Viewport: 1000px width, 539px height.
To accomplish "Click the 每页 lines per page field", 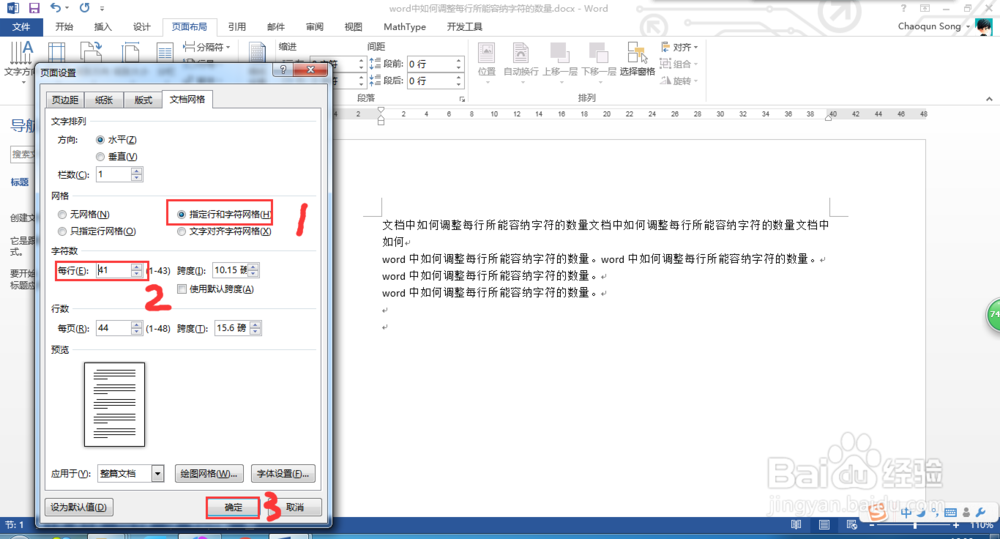I will point(119,329).
